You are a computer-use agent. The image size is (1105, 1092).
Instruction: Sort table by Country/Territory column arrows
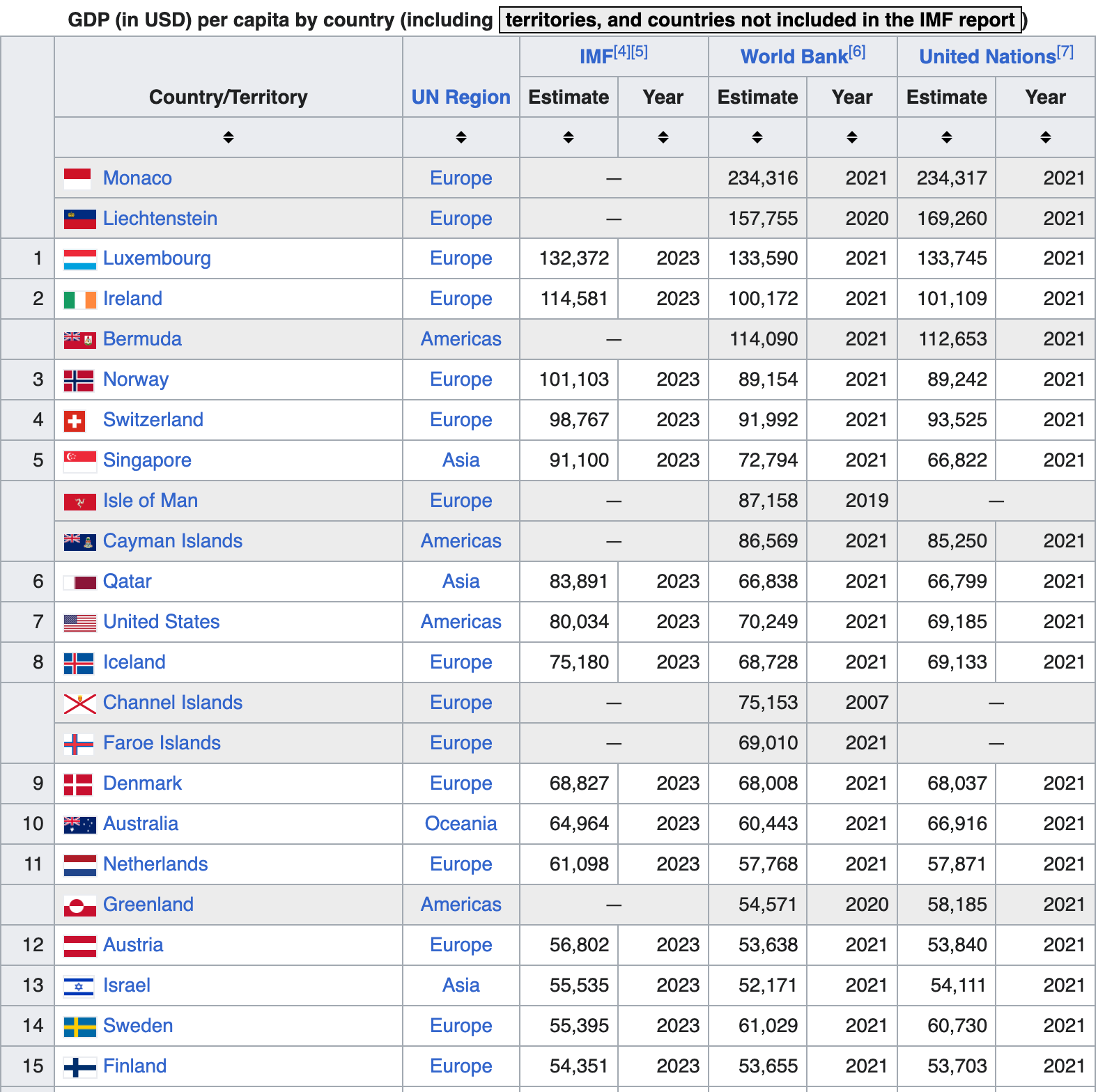(228, 137)
